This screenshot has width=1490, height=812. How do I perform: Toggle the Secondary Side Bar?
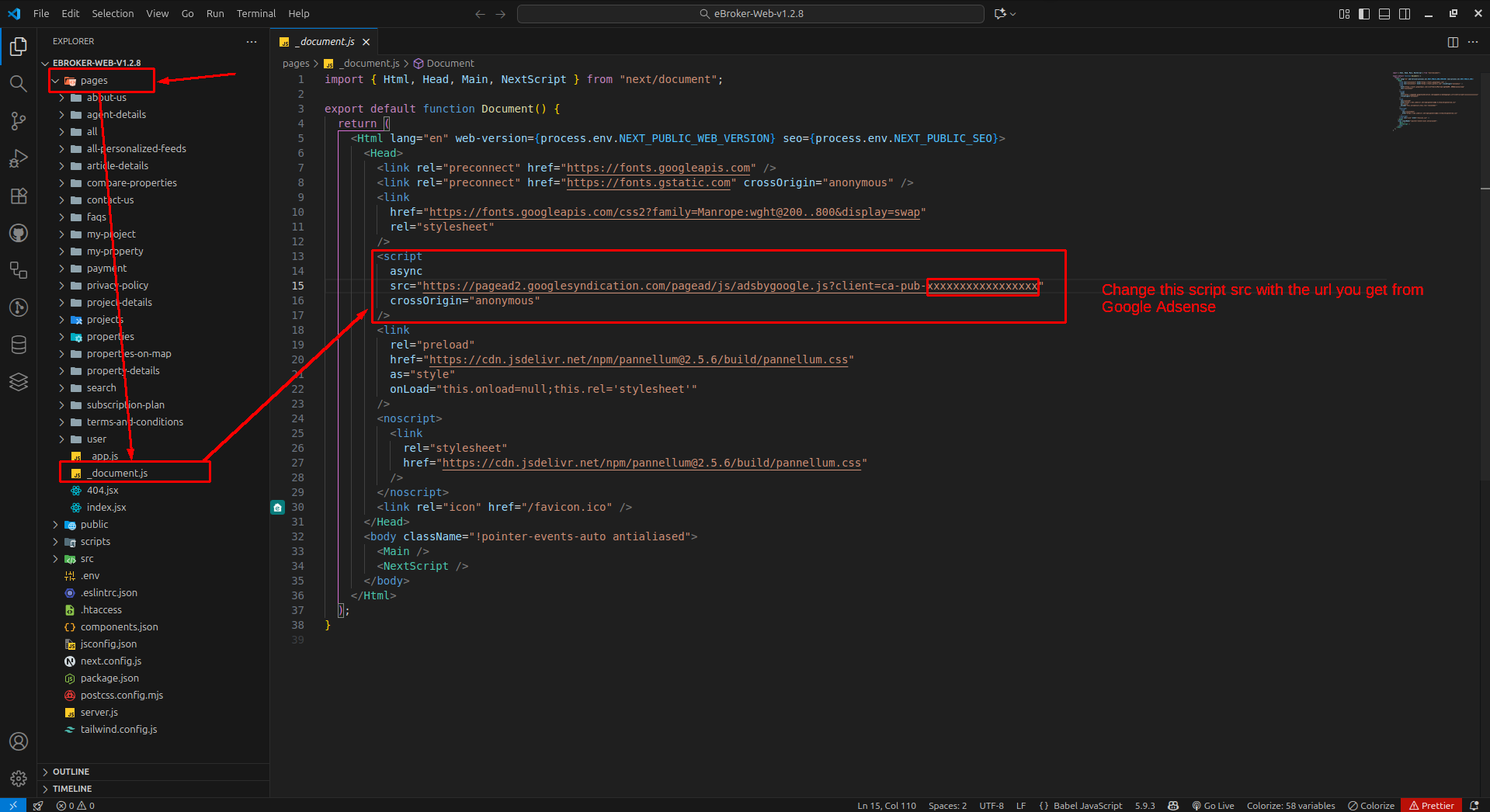1405,13
